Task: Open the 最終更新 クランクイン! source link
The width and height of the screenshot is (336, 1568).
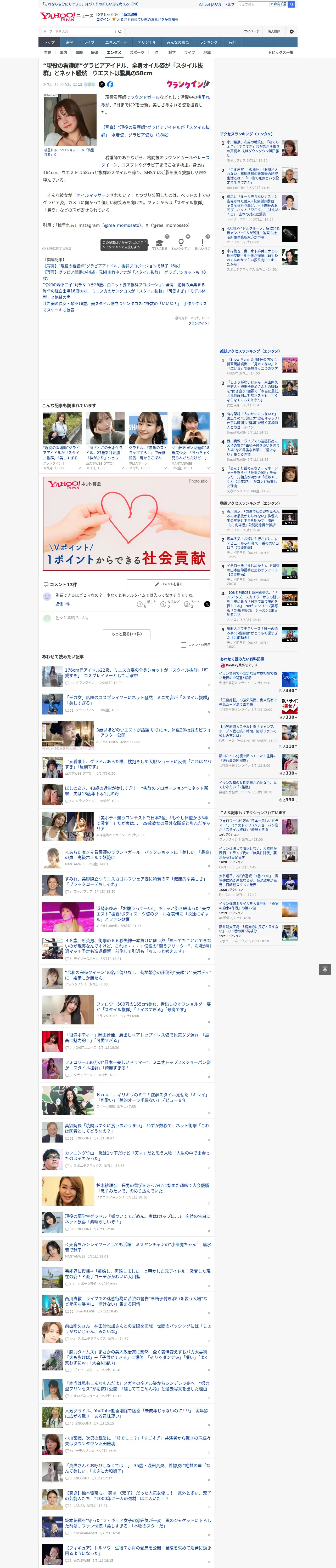Action: [x=199, y=323]
